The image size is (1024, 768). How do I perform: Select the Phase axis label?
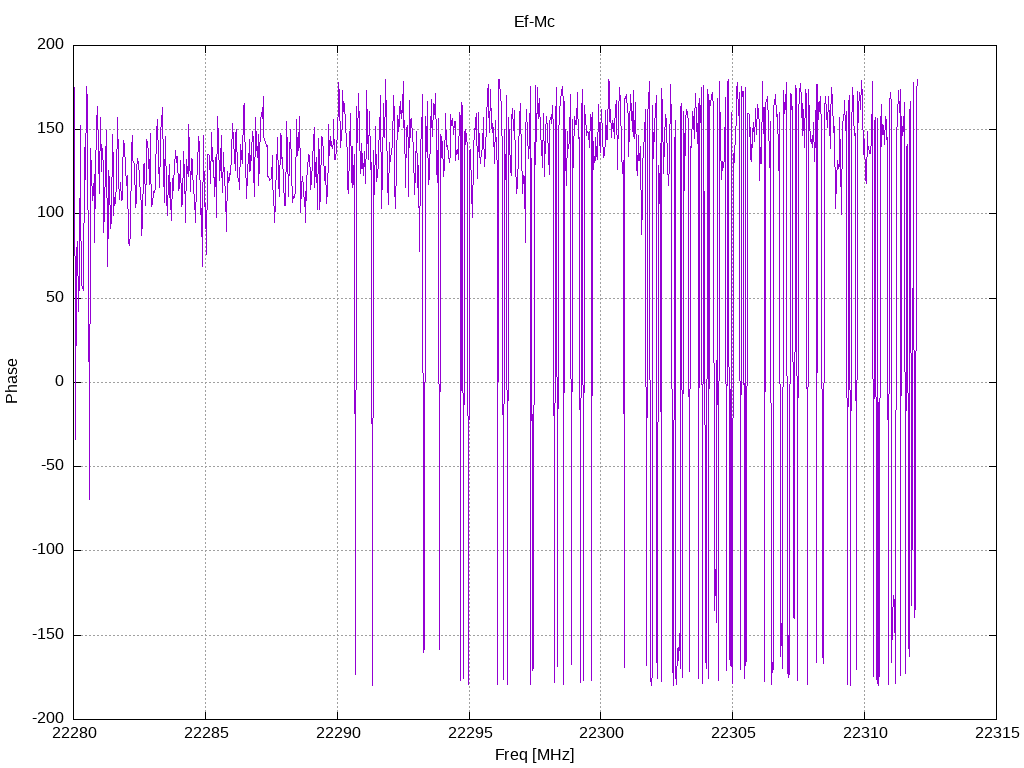pos(12,381)
